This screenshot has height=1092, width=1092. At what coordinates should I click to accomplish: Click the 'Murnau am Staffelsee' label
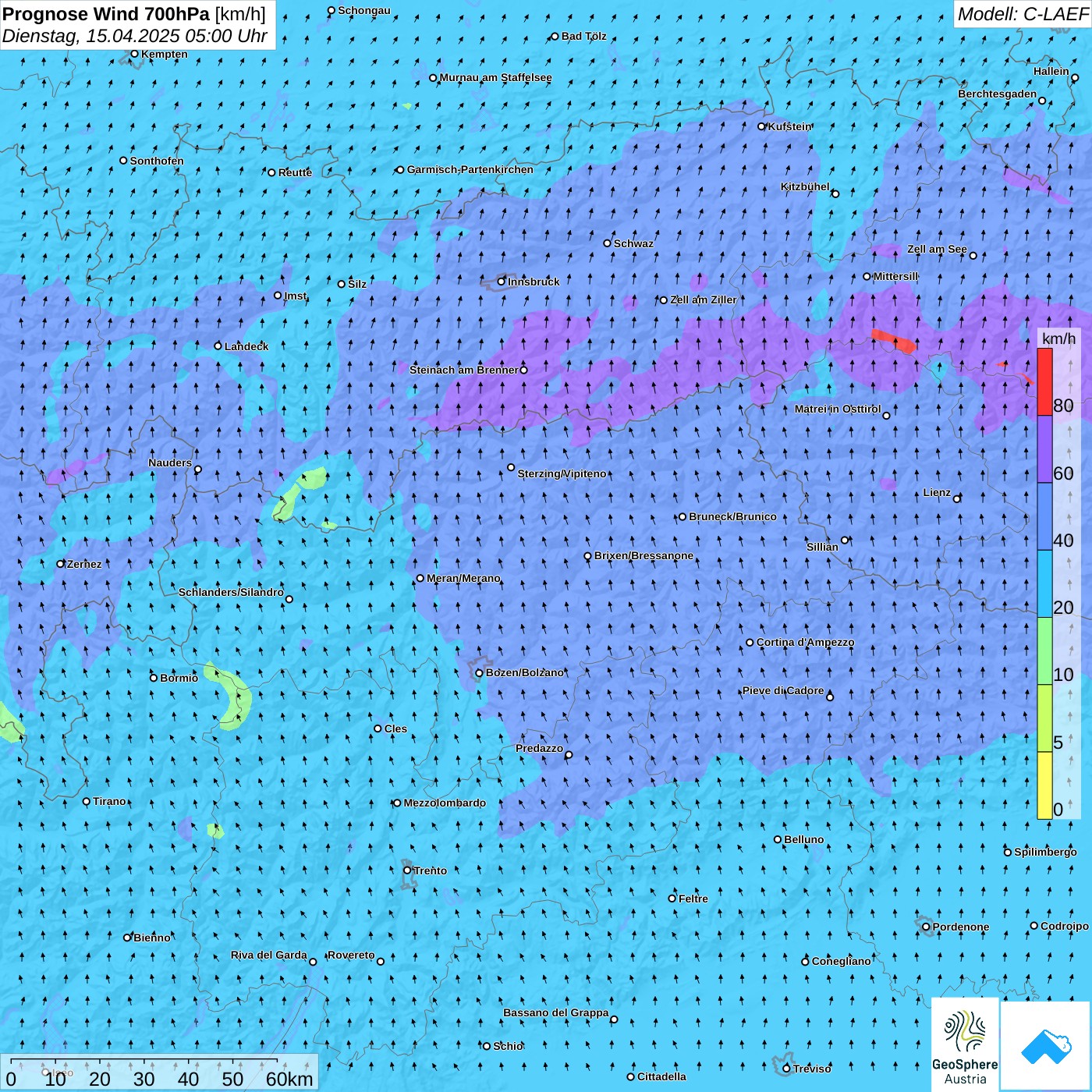tap(496, 77)
